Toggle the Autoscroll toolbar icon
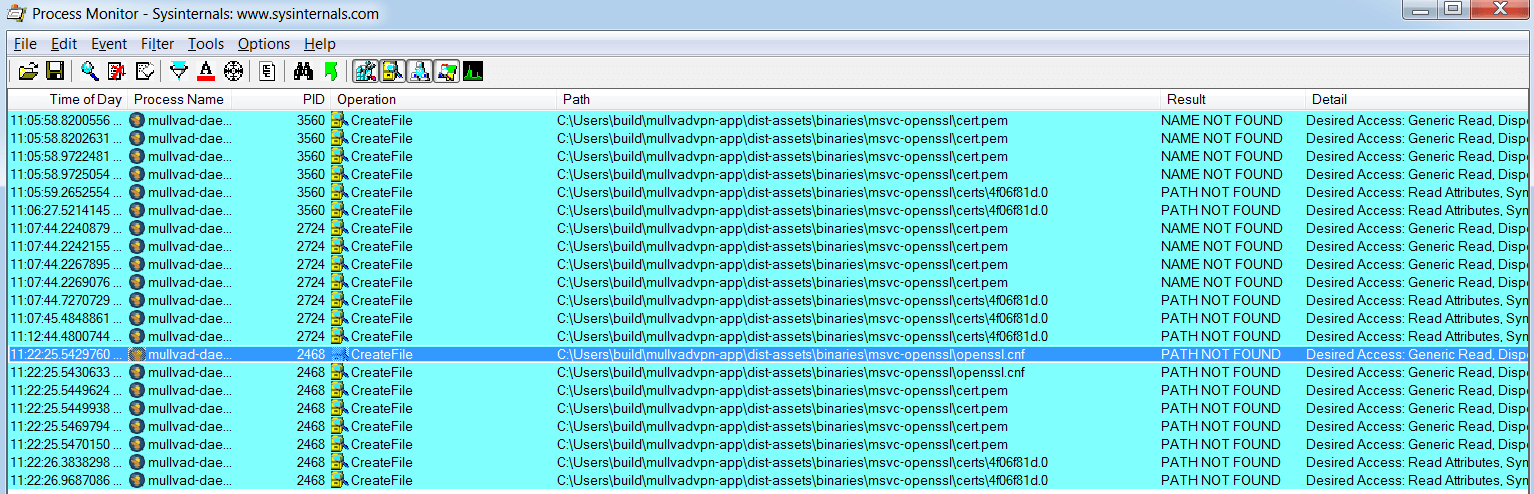The width and height of the screenshot is (1534, 494). point(117,71)
